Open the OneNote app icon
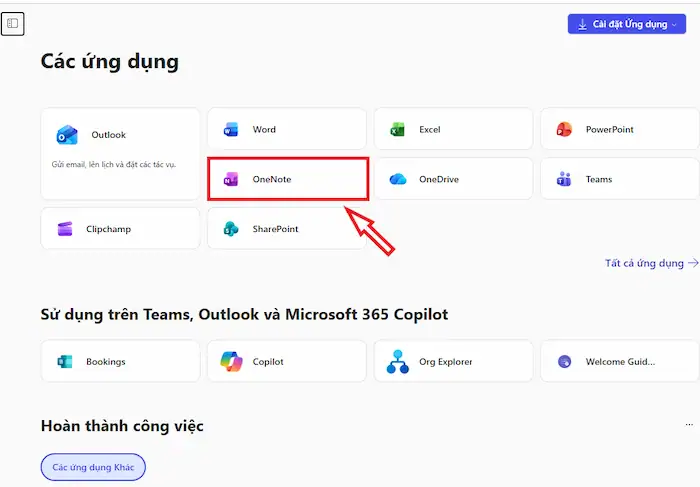The width and height of the screenshot is (700, 487). (231, 180)
